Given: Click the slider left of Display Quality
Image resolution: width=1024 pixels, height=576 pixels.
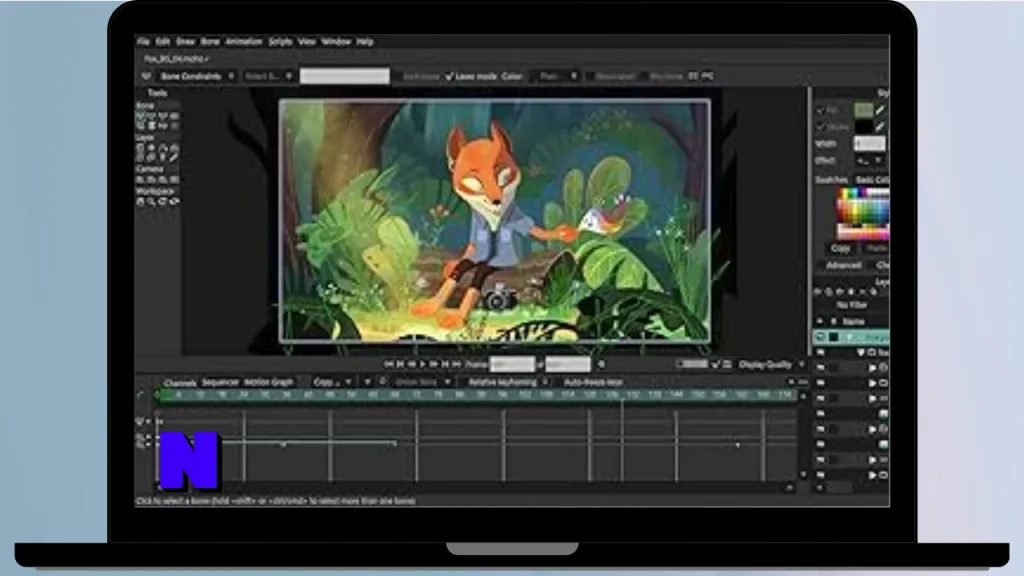Looking at the screenshot, I should [x=692, y=364].
